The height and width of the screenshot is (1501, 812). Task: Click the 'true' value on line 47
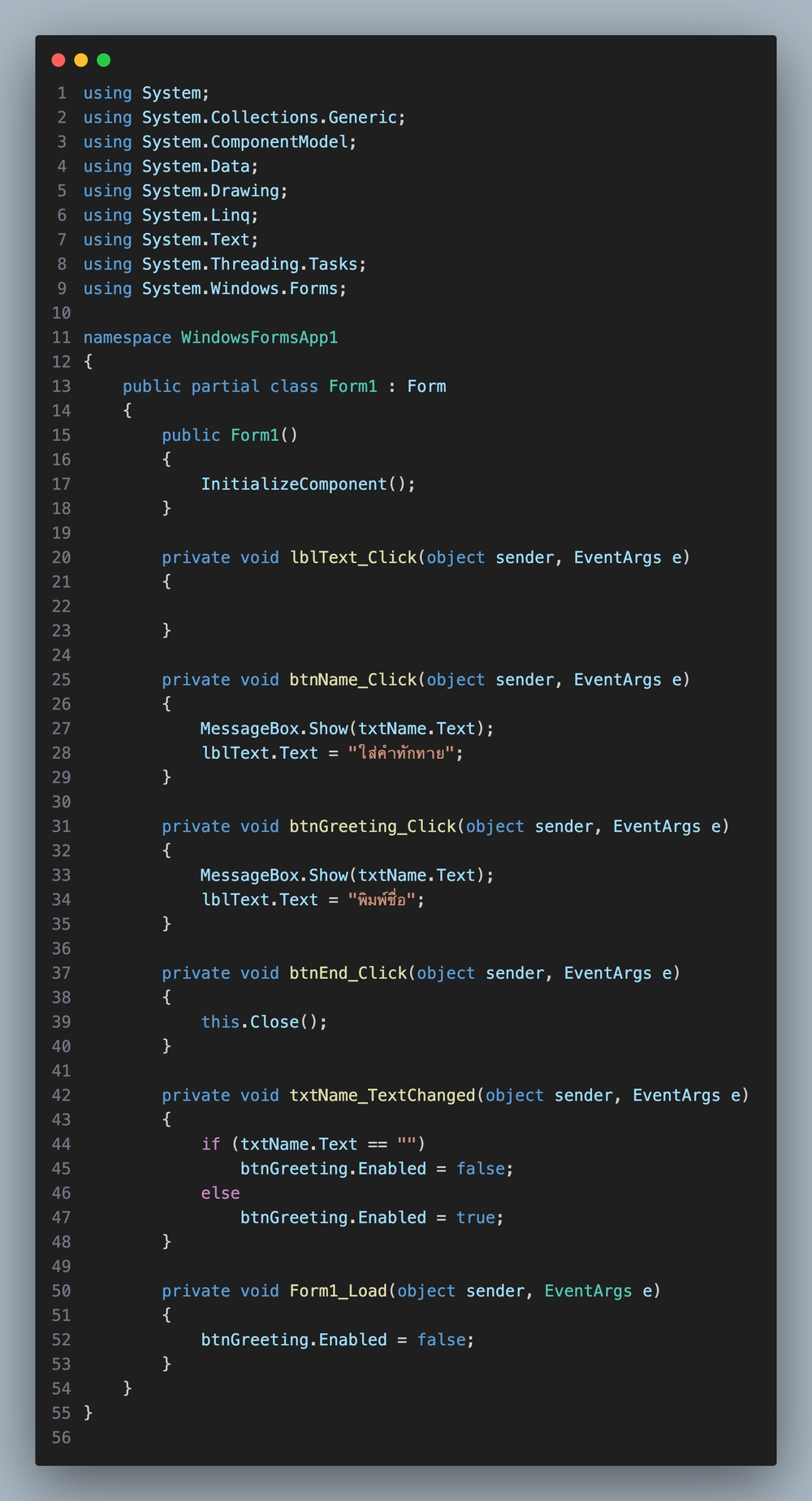pyautogui.click(x=475, y=1218)
